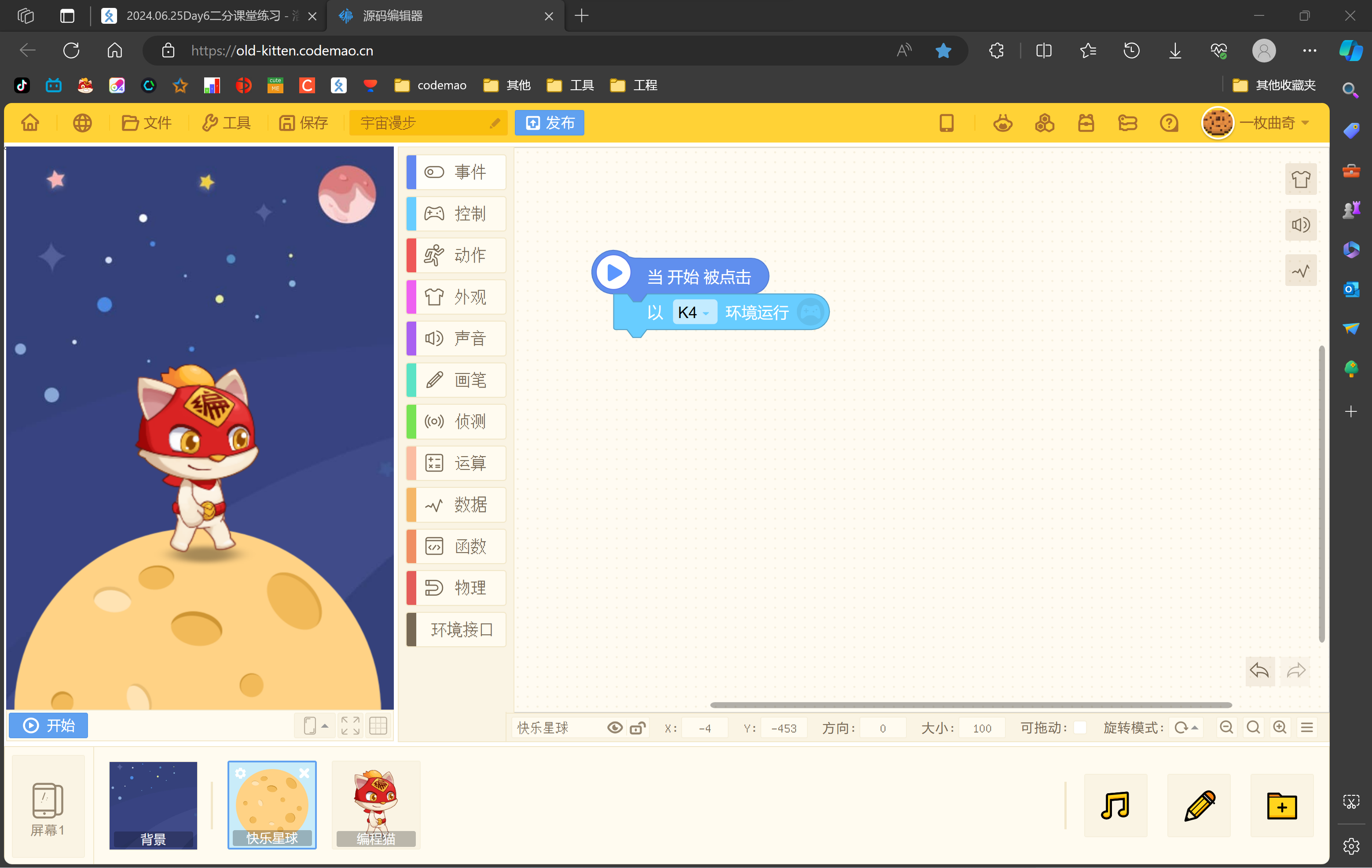Viewport: 1372px width, 868px height.
Task: Open the 文件 file menu
Action: click(x=147, y=122)
